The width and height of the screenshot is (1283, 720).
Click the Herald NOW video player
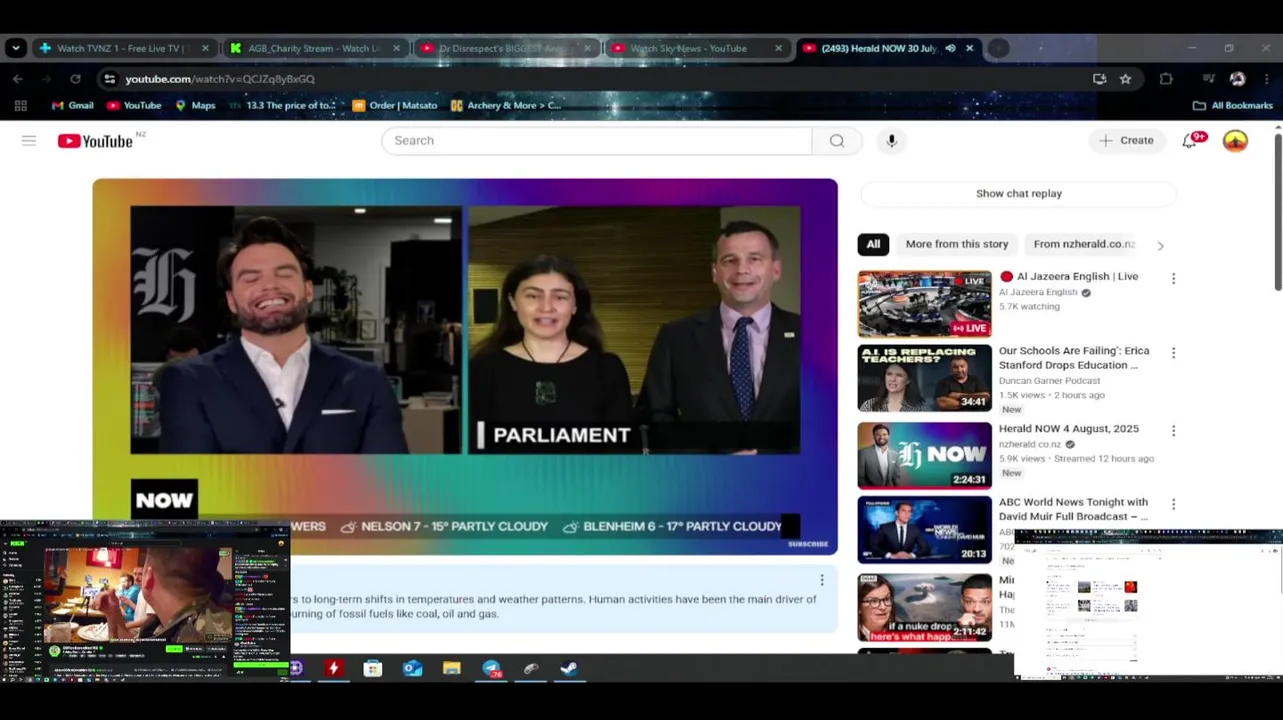pyautogui.click(x=465, y=366)
